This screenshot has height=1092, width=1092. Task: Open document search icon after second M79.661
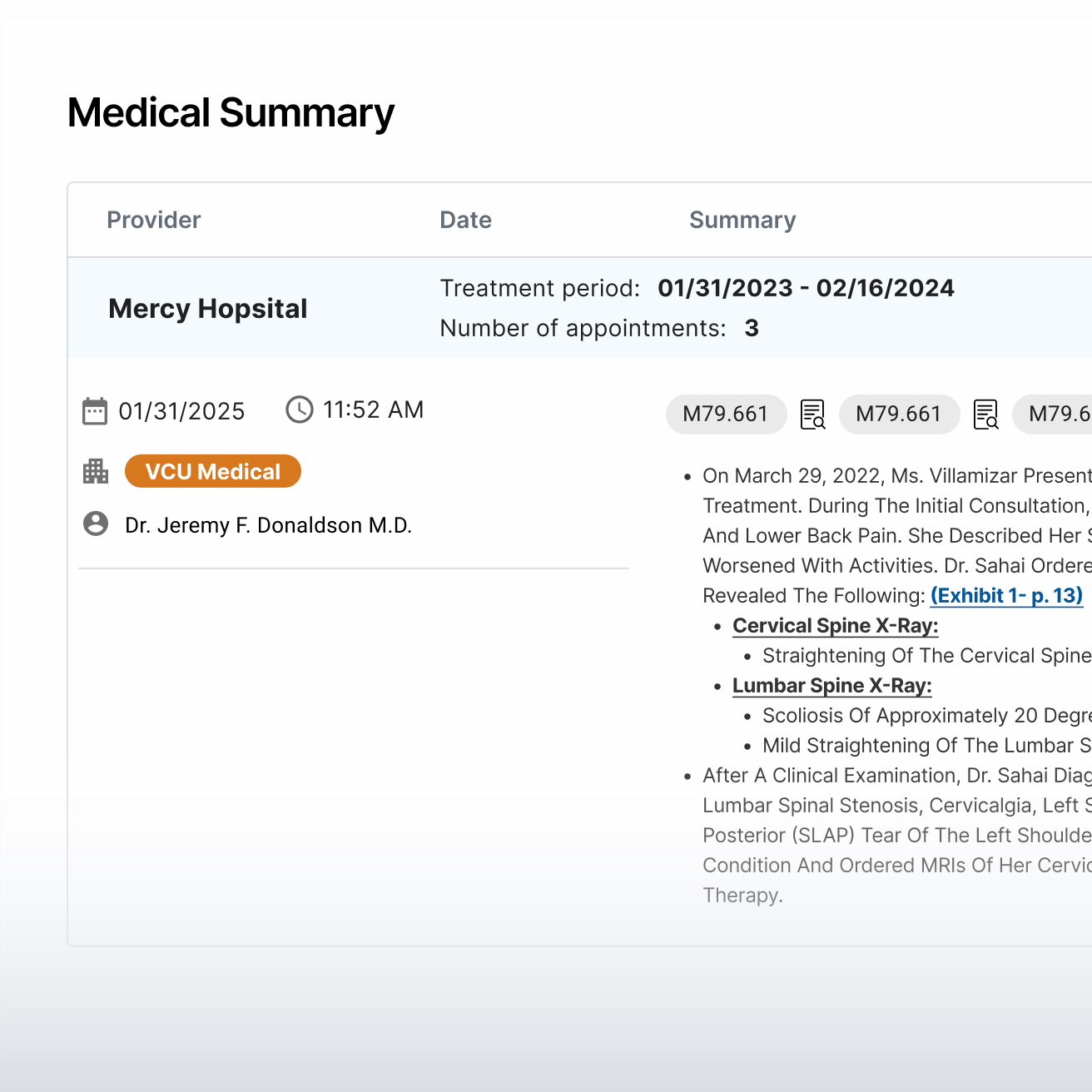pyautogui.click(x=985, y=414)
